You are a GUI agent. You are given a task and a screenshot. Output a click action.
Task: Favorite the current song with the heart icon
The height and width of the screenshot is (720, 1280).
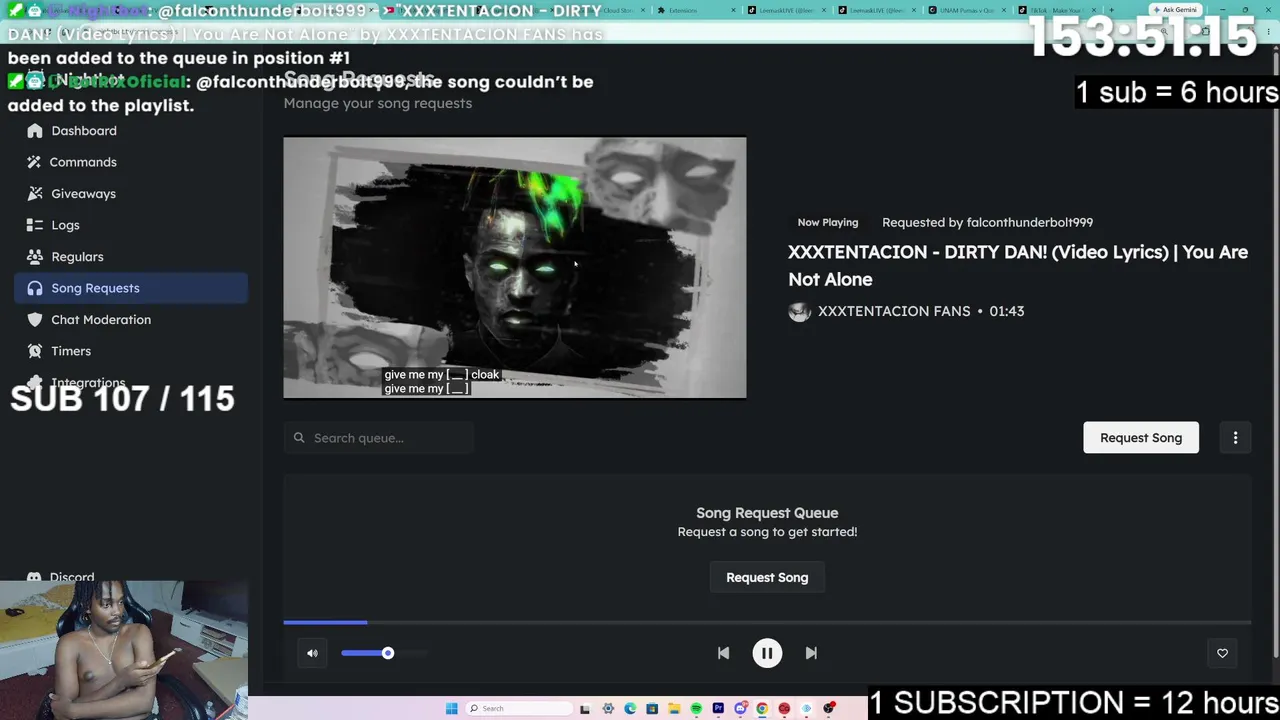click(x=1222, y=653)
